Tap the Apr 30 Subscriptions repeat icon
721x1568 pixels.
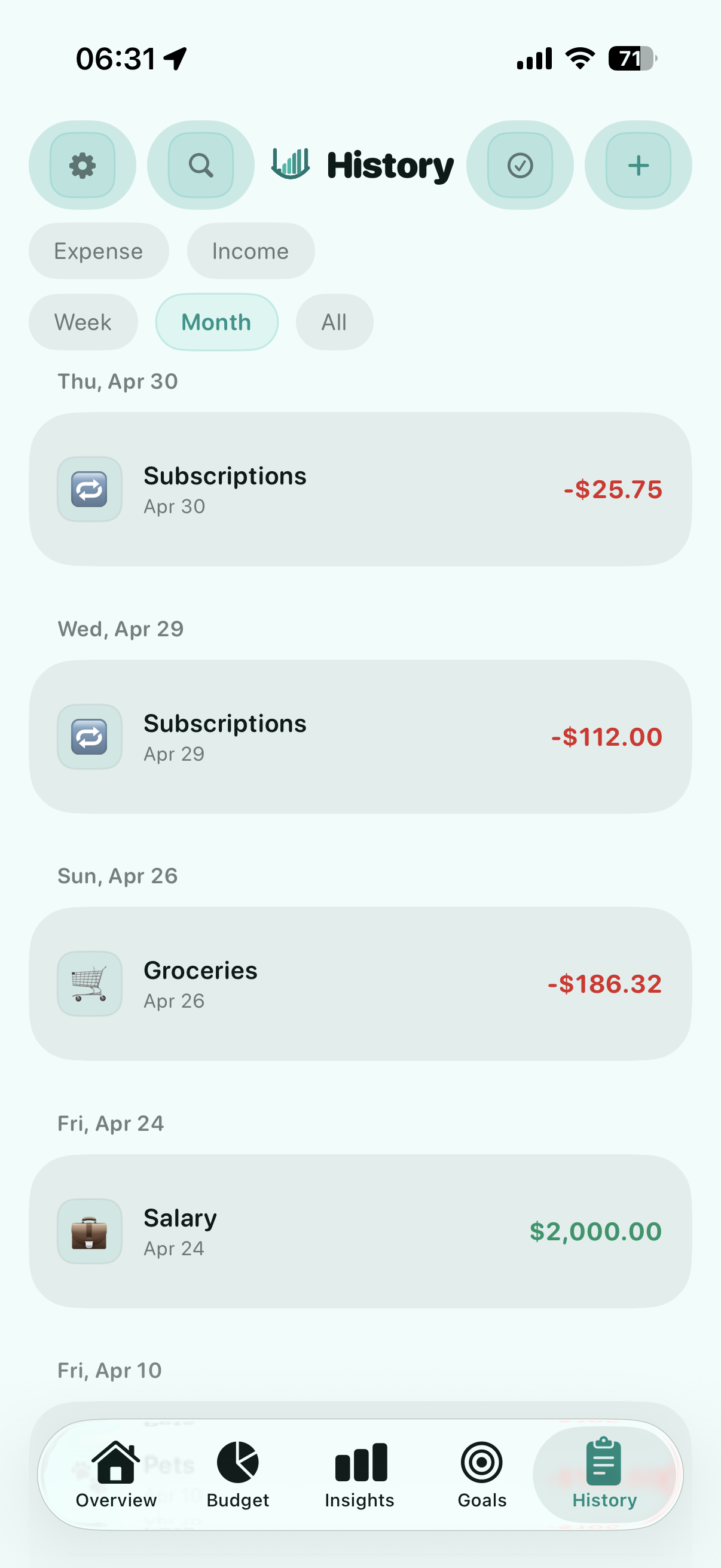pyautogui.click(x=90, y=489)
